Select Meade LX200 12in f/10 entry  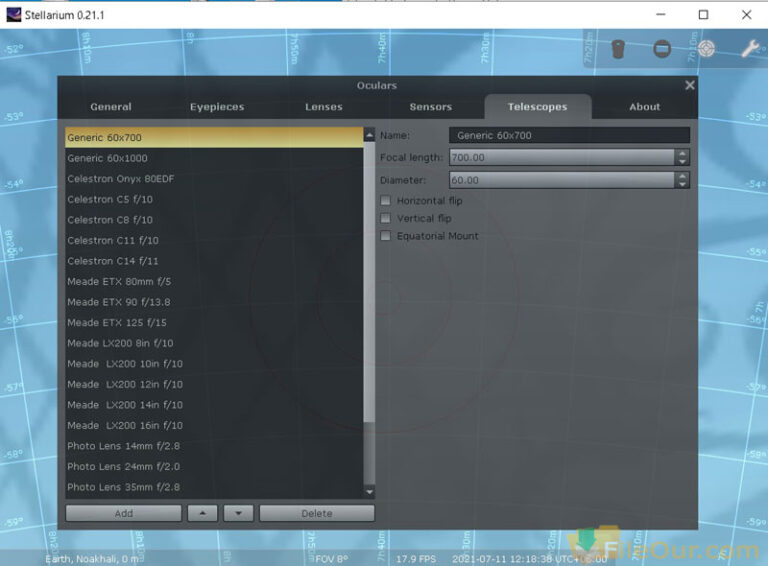pos(214,384)
